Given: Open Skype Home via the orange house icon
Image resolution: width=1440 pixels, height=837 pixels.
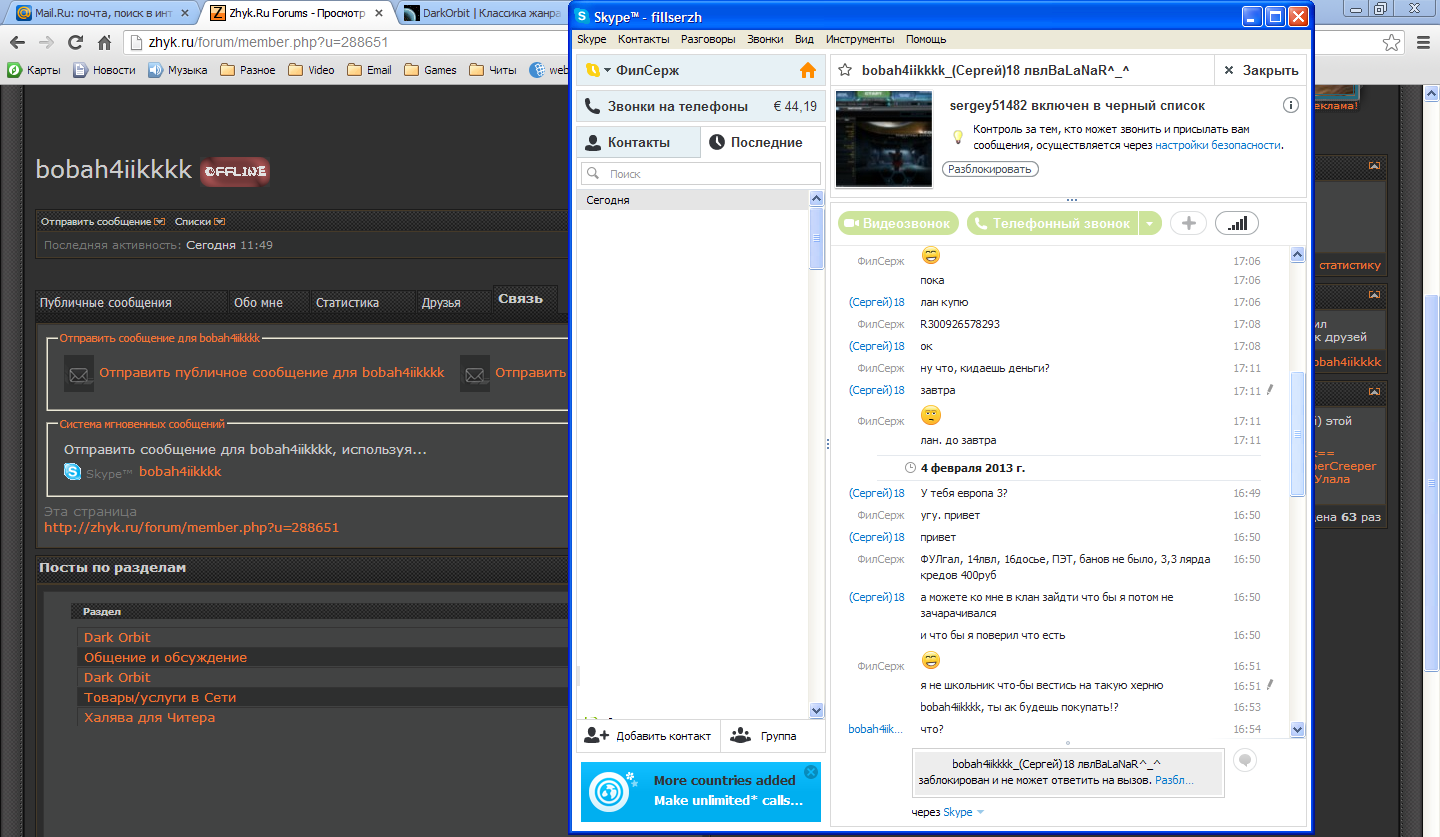Looking at the screenshot, I should click(808, 70).
